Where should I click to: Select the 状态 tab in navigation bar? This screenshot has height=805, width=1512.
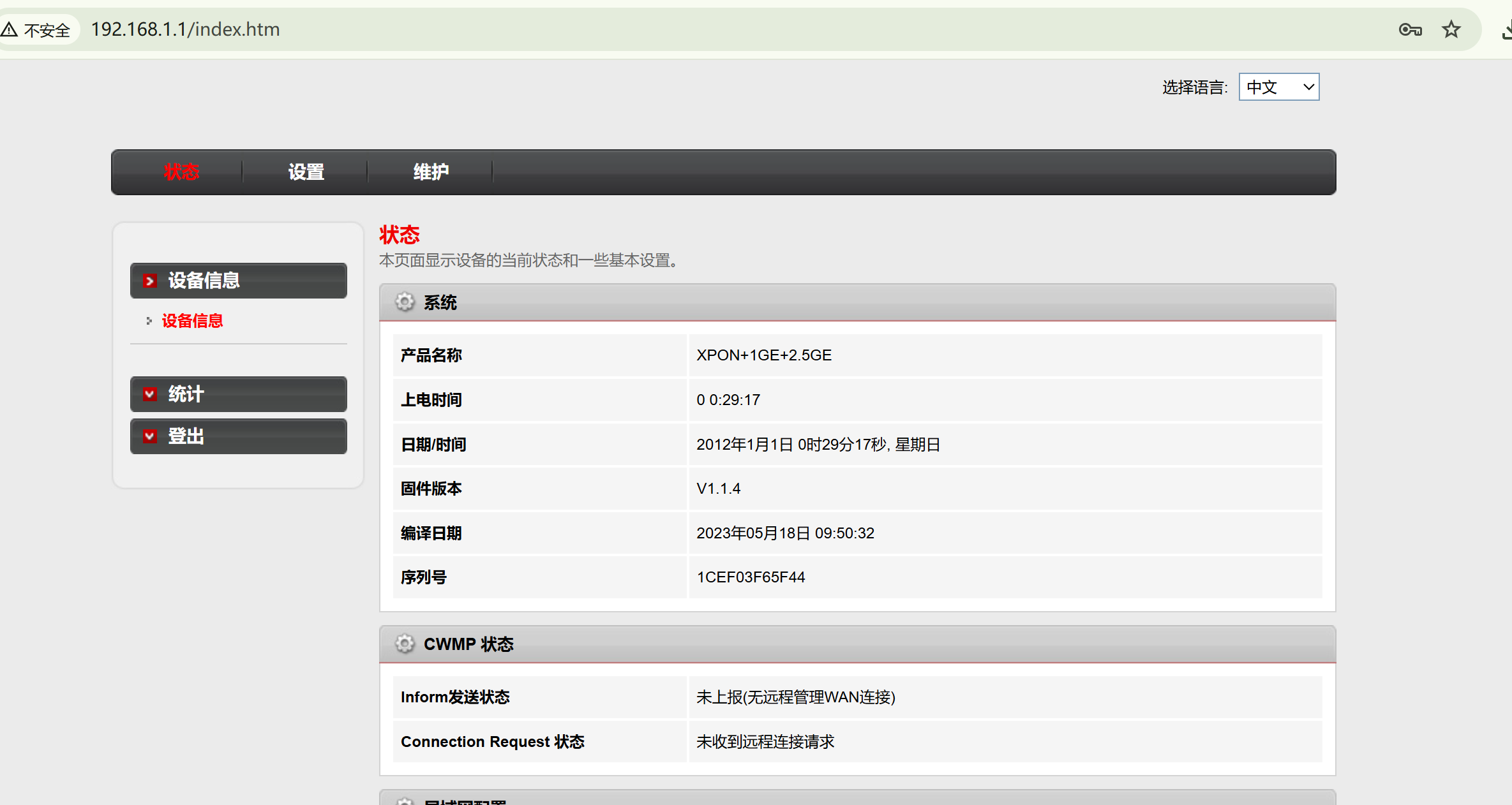coord(181,172)
